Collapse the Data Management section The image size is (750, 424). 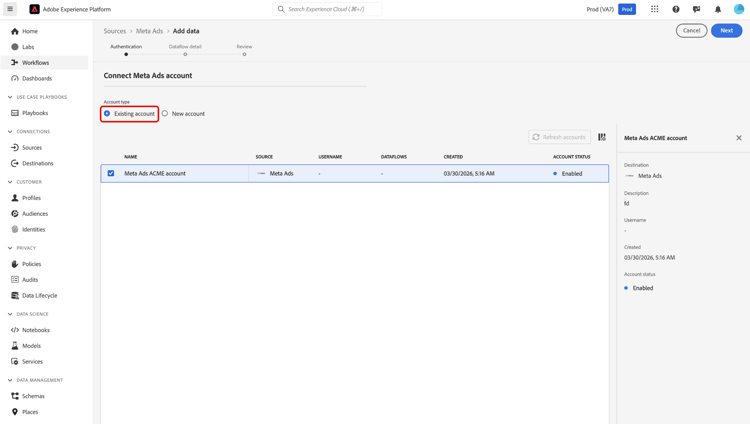(x=10, y=380)
